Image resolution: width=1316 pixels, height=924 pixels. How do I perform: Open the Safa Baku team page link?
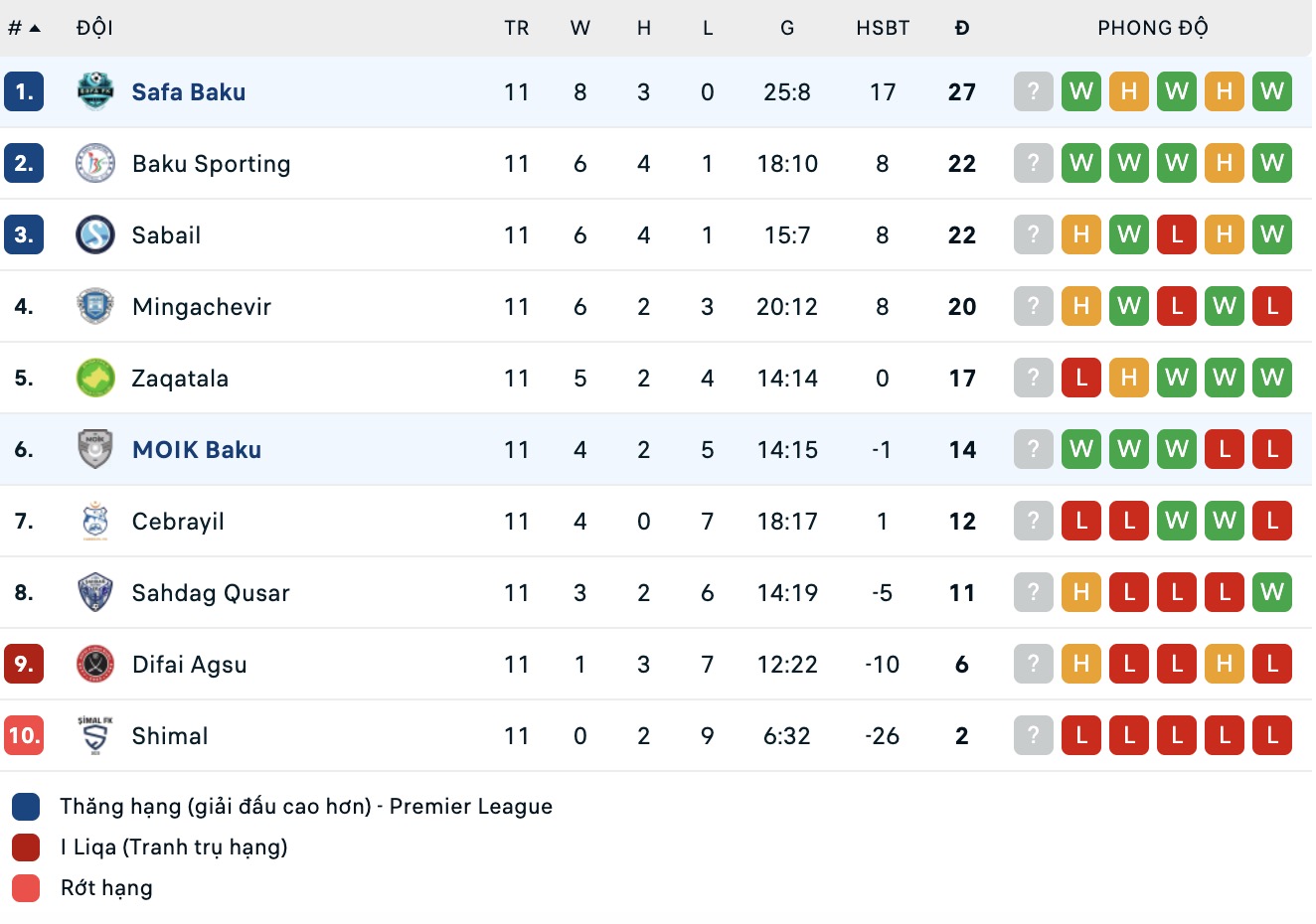click(189, 91)
